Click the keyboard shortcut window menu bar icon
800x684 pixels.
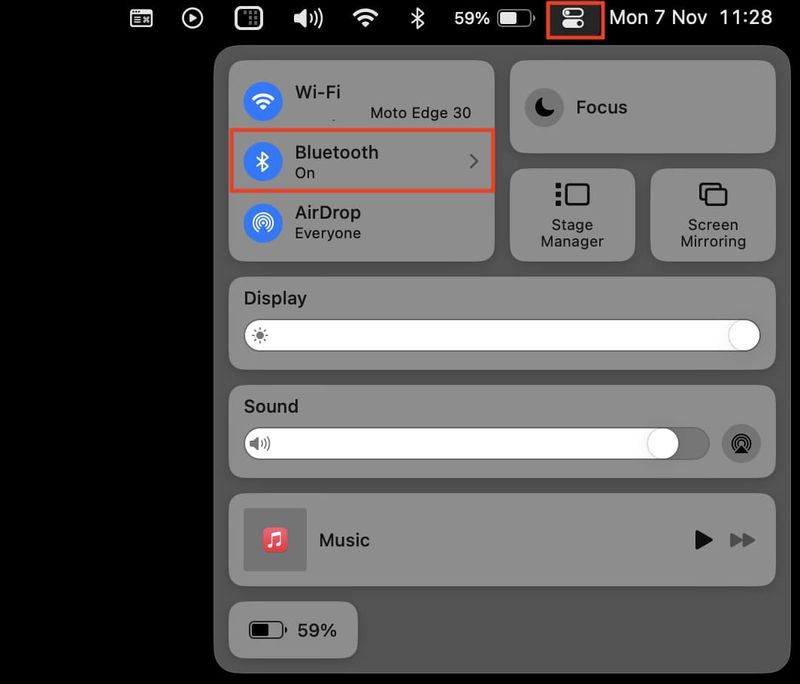[x=141, y=19]
